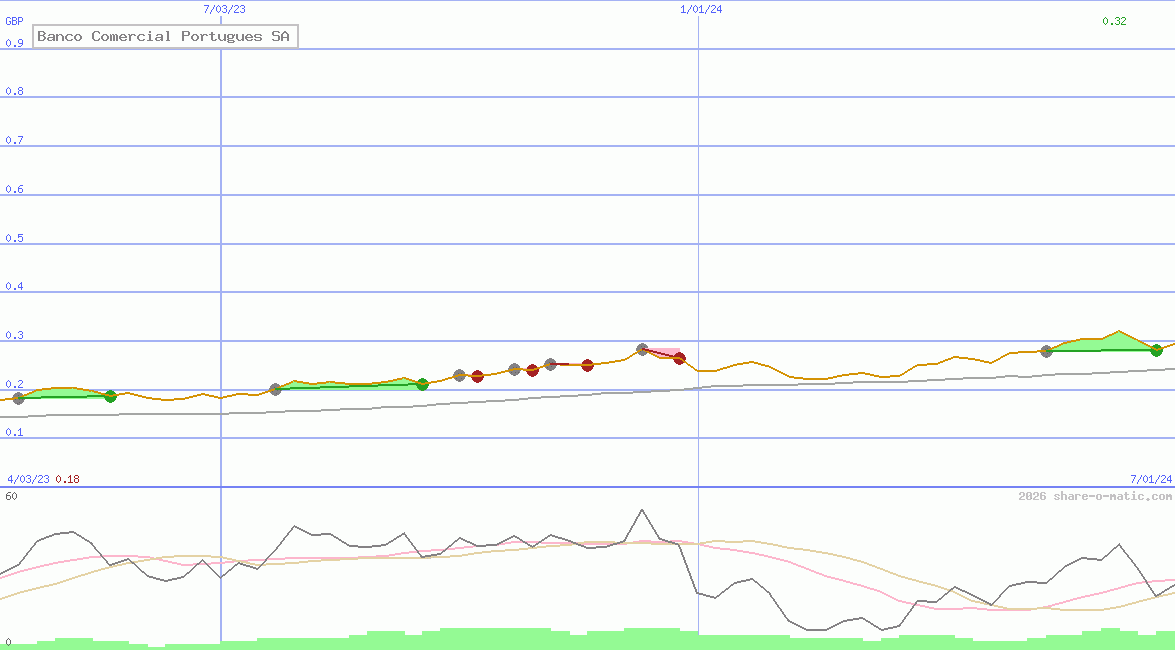Viewport: 1175px width, 650px height.
Task: Click the 7/01/24 end date label
Action: pyautogui.click(x=1151, y=479)
